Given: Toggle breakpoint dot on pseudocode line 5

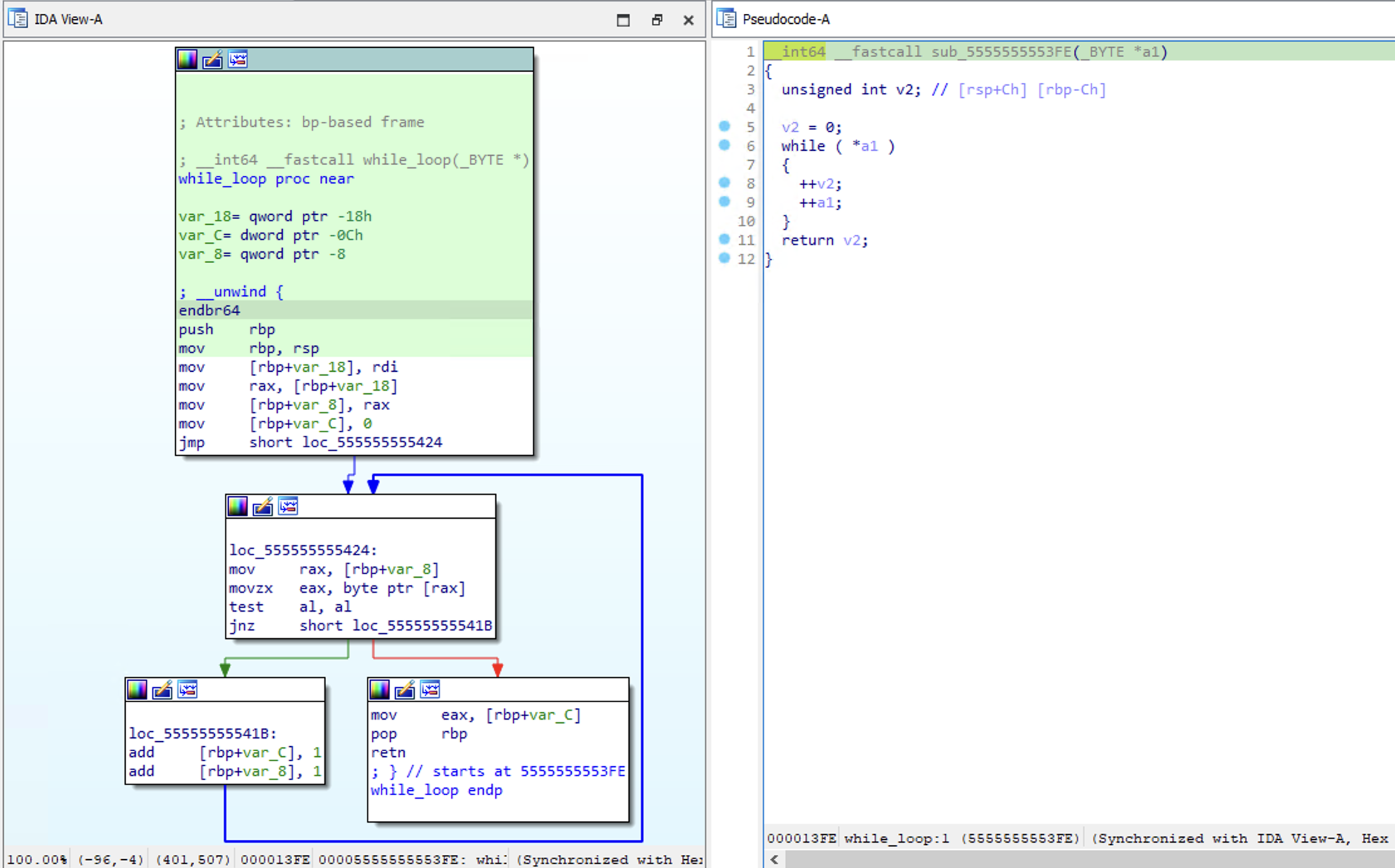Looking at the screenshot, I should coord(725,126).
